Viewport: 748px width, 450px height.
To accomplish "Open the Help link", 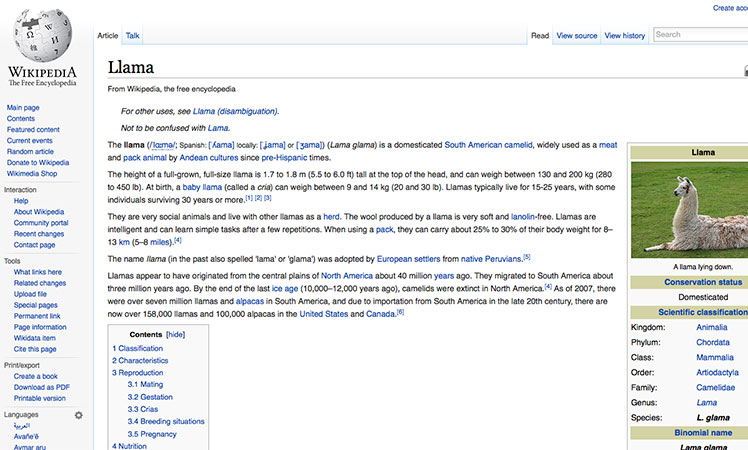I will pyautogui.click(x=21, y=201).
